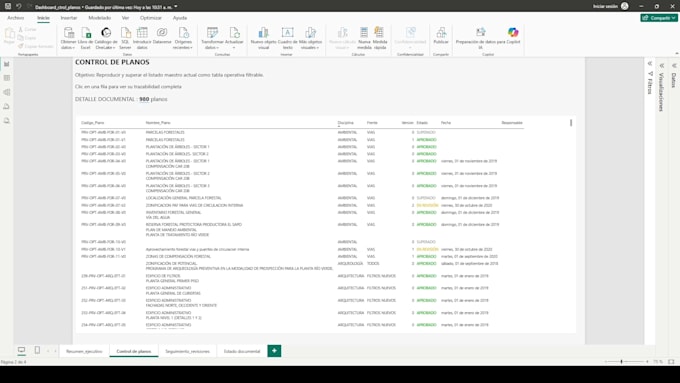Add a new report page
This screenshot has height=383, width=680.
[x=274, y=351]
